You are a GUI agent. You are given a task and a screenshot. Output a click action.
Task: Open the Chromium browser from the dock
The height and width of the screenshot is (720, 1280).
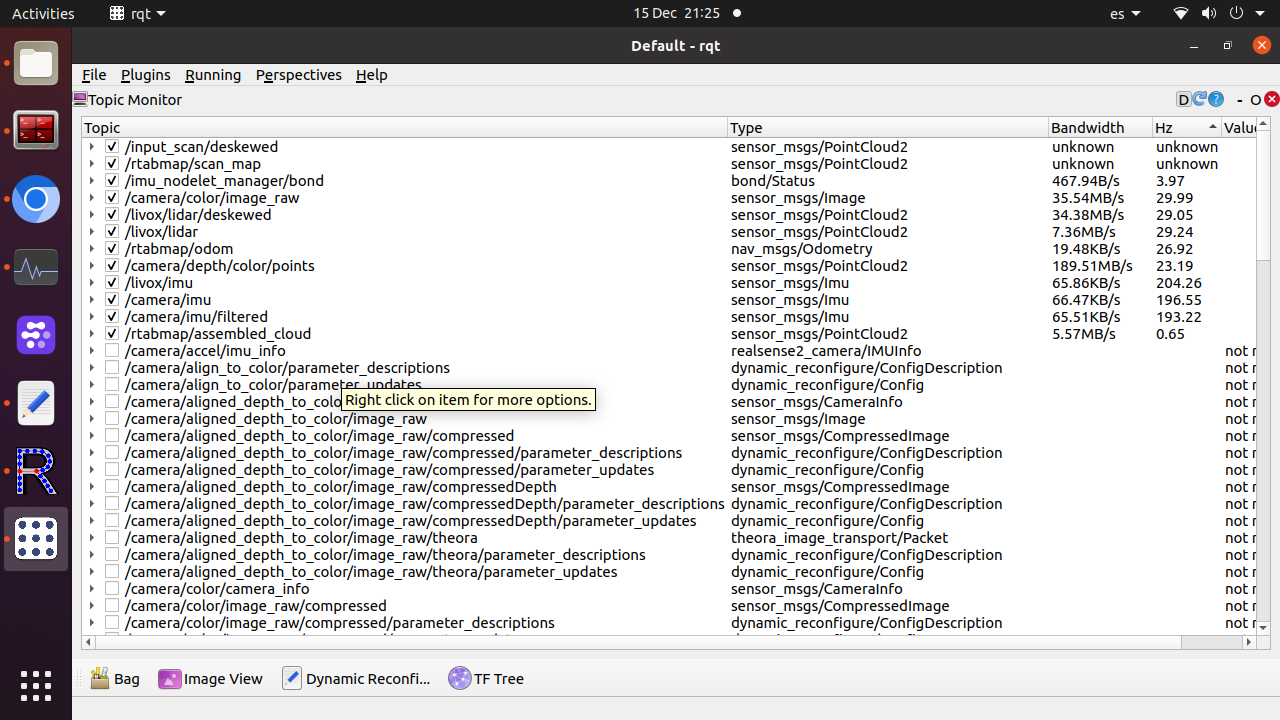tap(36, 200)
